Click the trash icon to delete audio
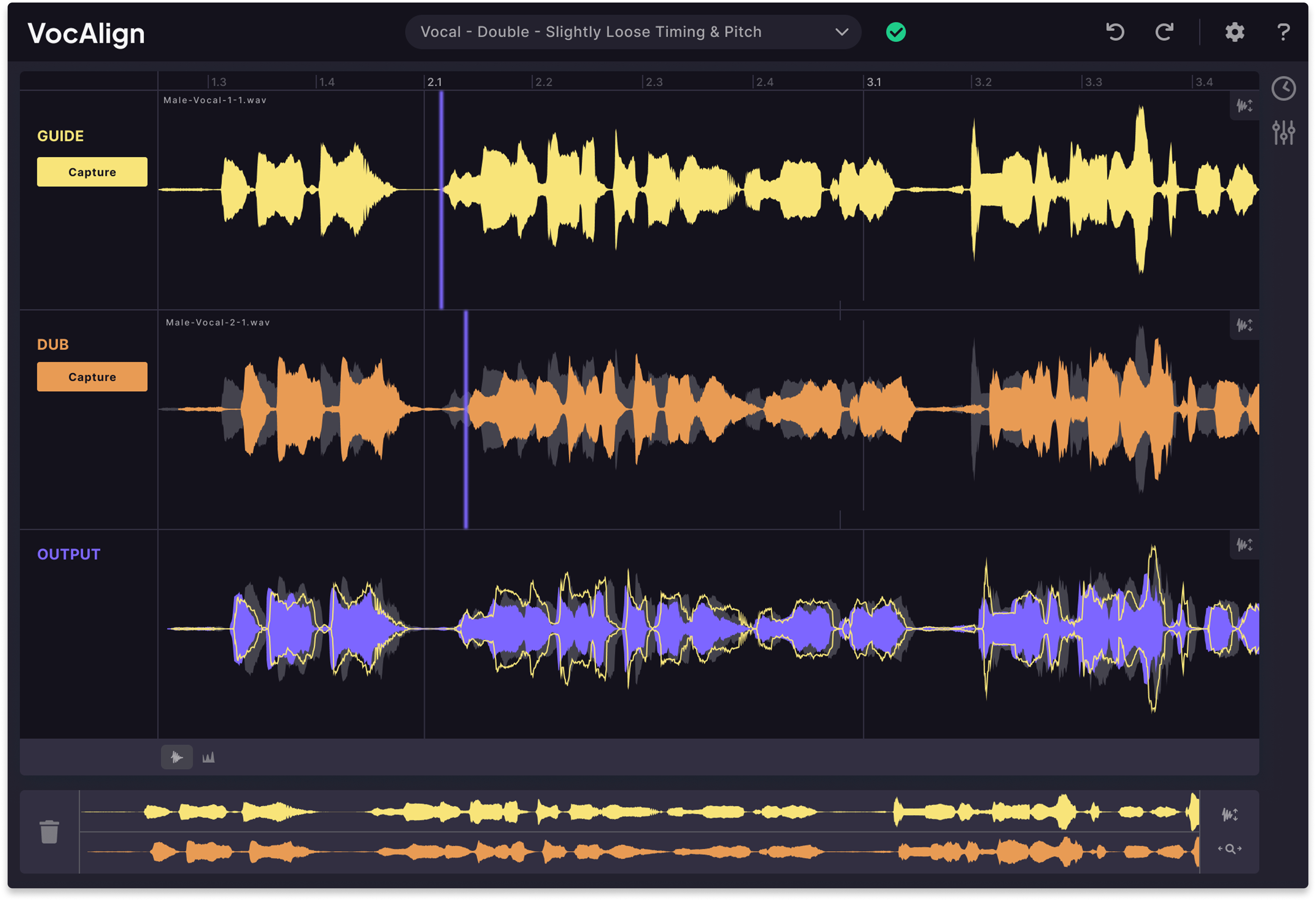1316x901 pixels. tap(49, 831)
